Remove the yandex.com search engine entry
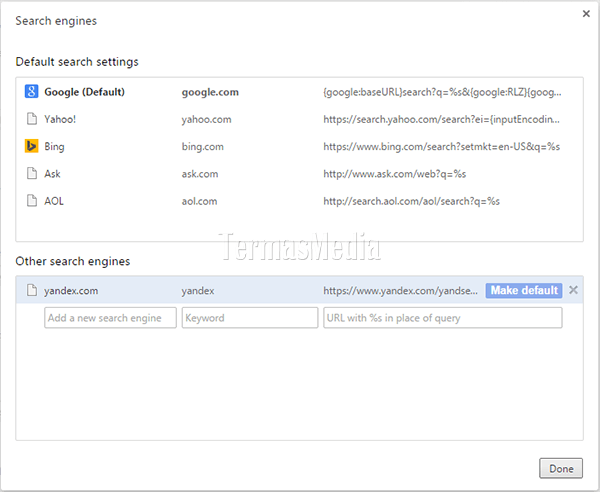 (573, 290)
